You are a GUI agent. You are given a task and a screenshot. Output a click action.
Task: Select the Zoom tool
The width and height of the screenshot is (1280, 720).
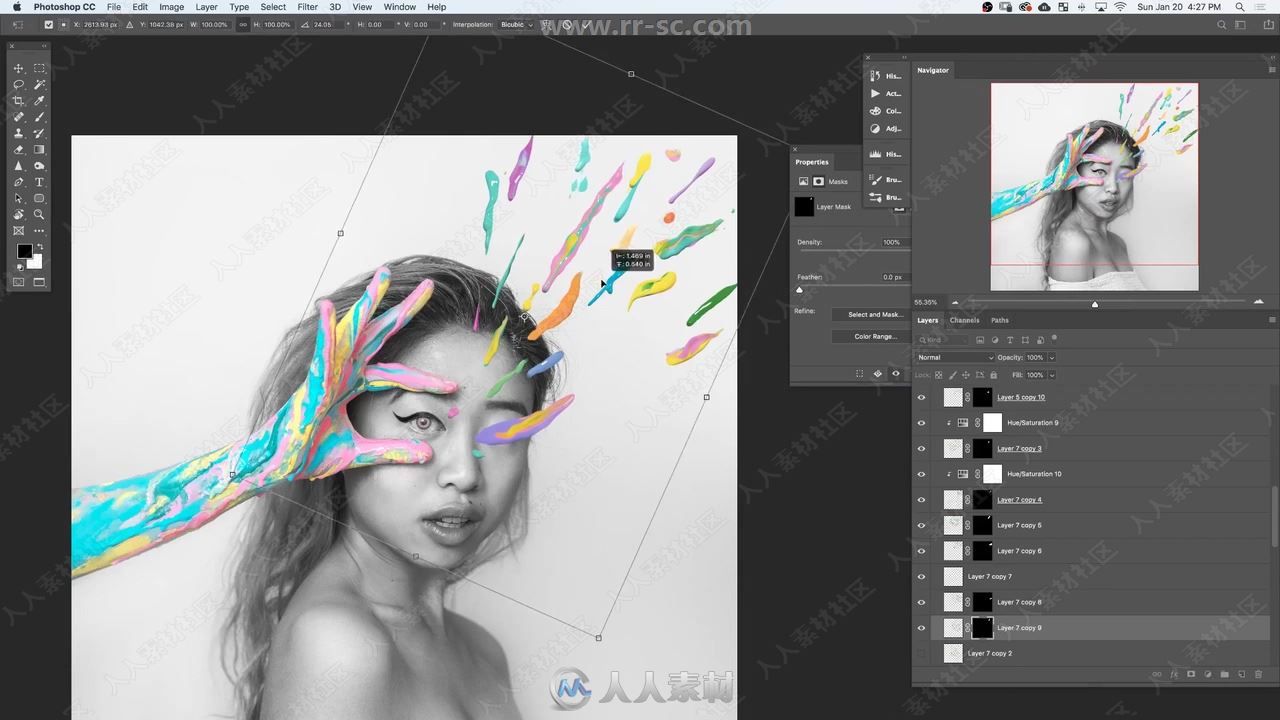(x=40, y=214)
